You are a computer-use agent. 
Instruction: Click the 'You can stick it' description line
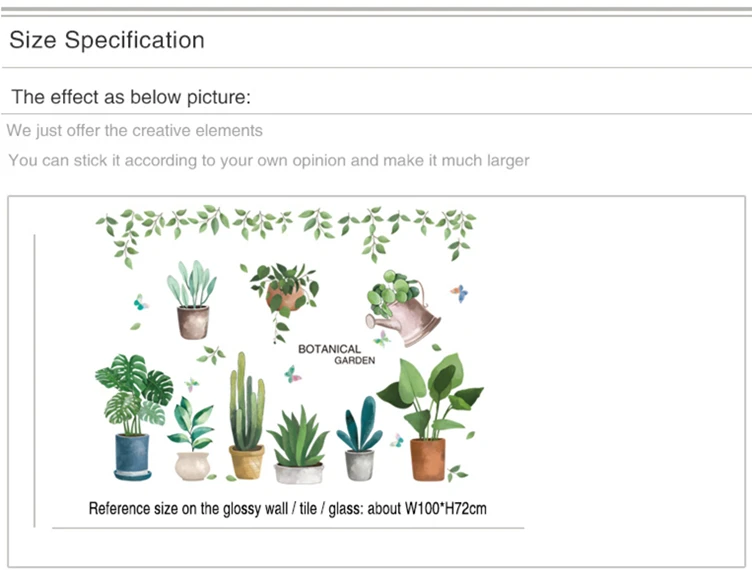tap(269, 160)
